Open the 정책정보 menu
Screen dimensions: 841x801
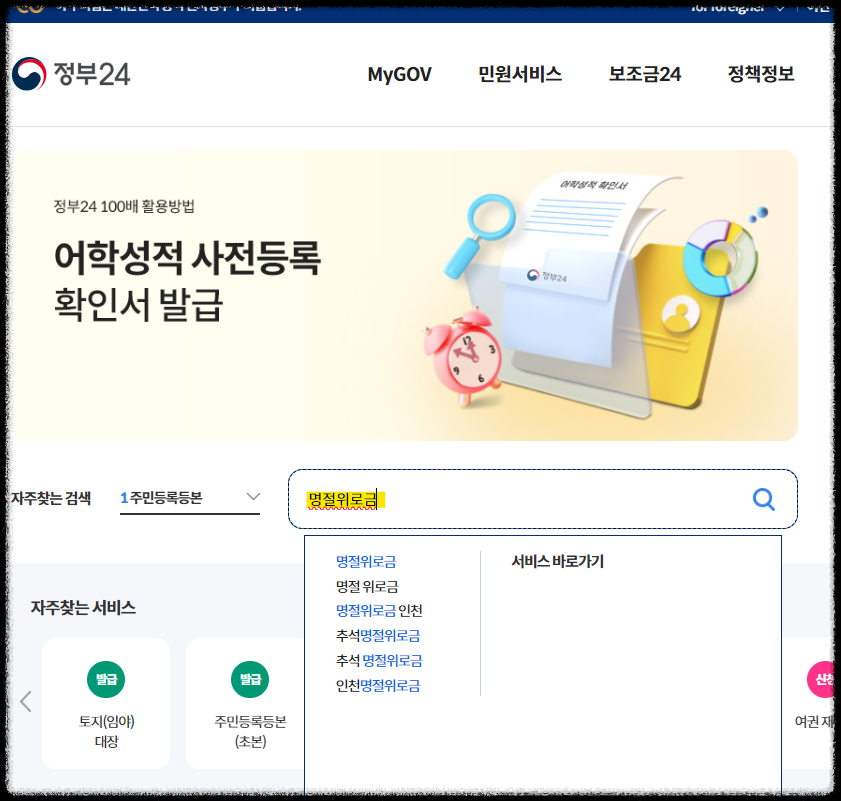pos(761,74)
